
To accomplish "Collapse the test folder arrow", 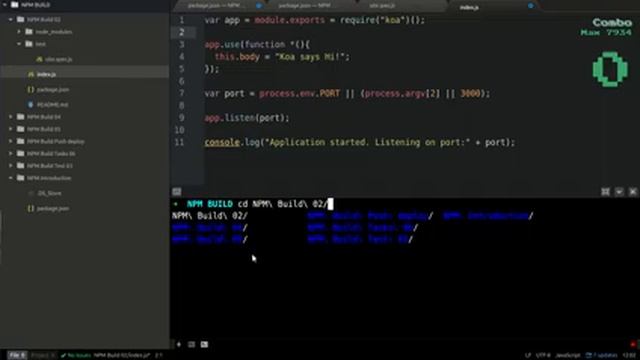I will pos(19,44).
